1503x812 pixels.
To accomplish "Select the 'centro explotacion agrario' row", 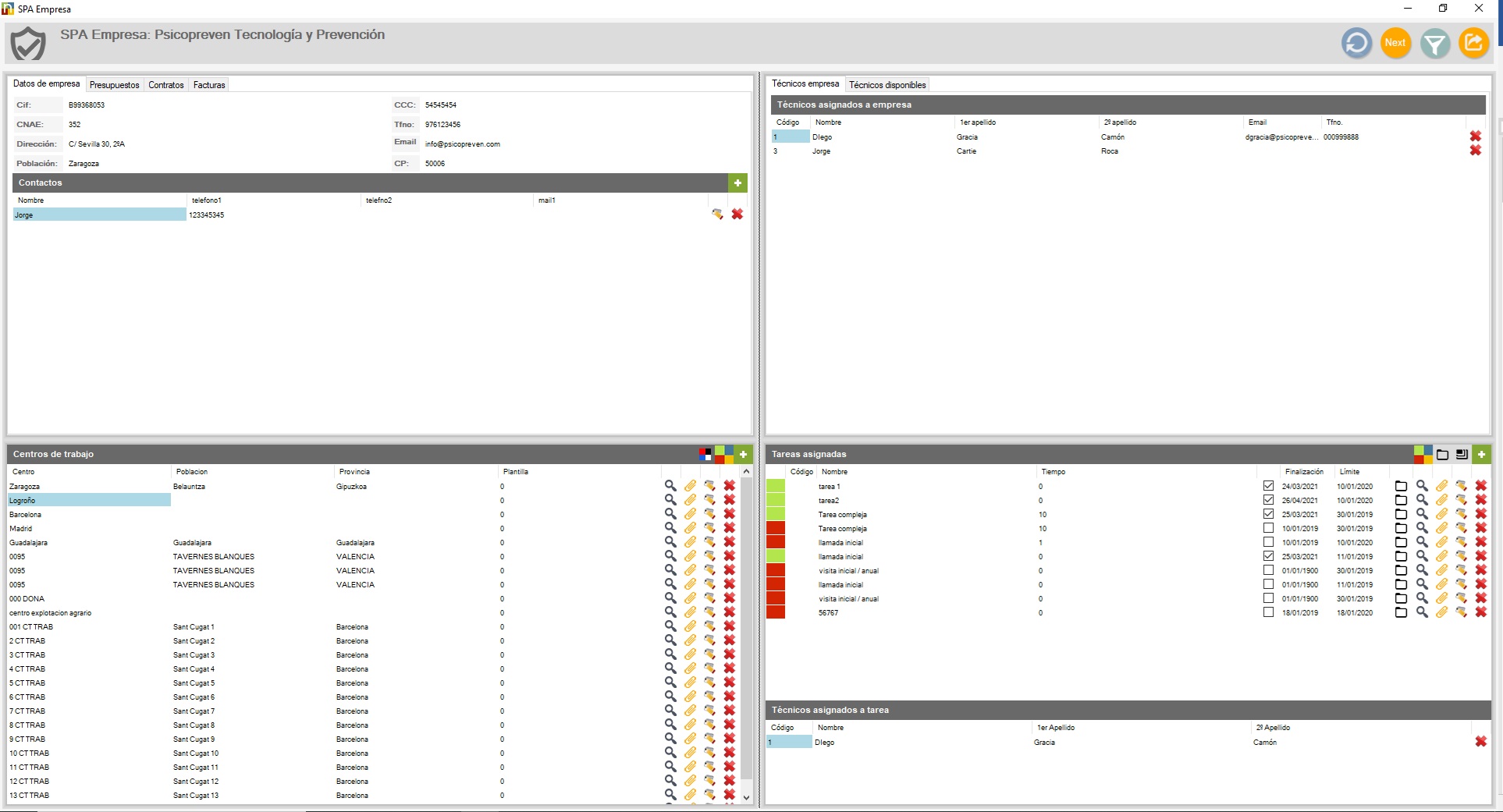I will click(334, 612).
